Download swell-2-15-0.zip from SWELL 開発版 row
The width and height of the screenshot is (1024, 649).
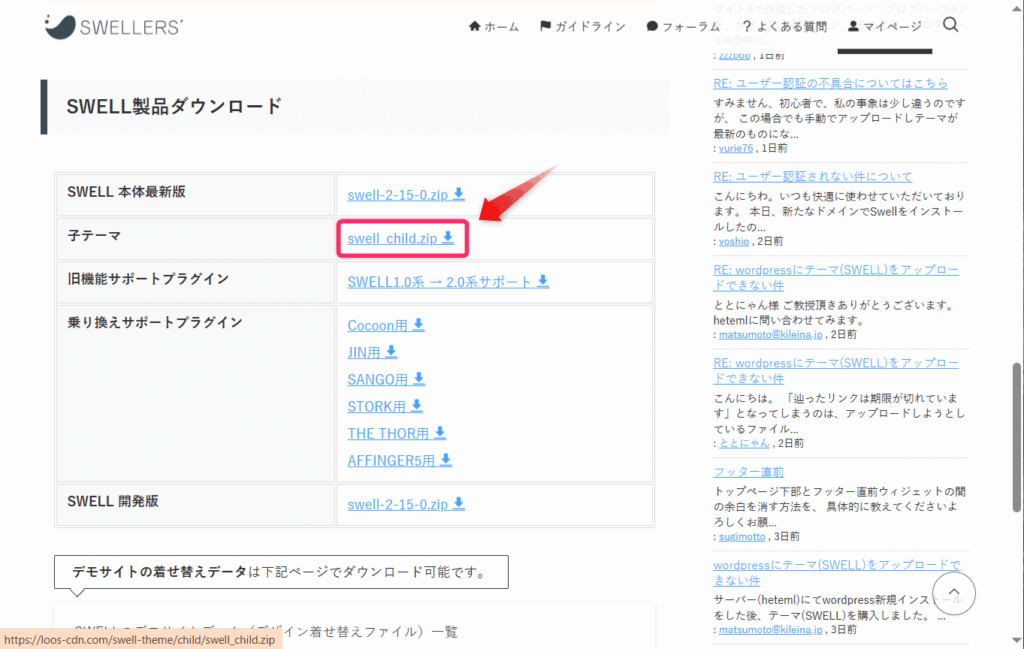coord(406,504)
